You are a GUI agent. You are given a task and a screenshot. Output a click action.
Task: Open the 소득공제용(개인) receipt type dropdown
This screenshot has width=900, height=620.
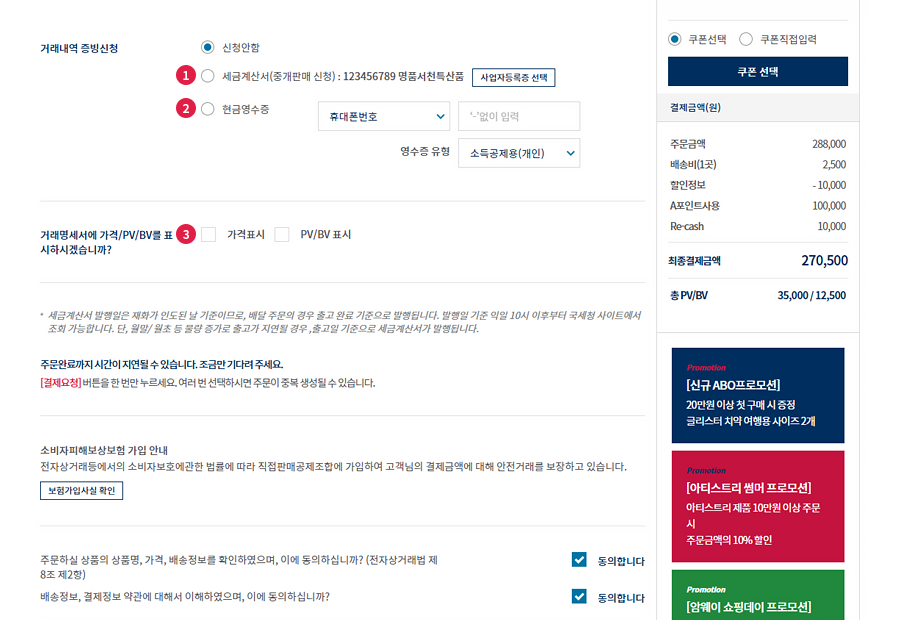(x=519, y=153)
